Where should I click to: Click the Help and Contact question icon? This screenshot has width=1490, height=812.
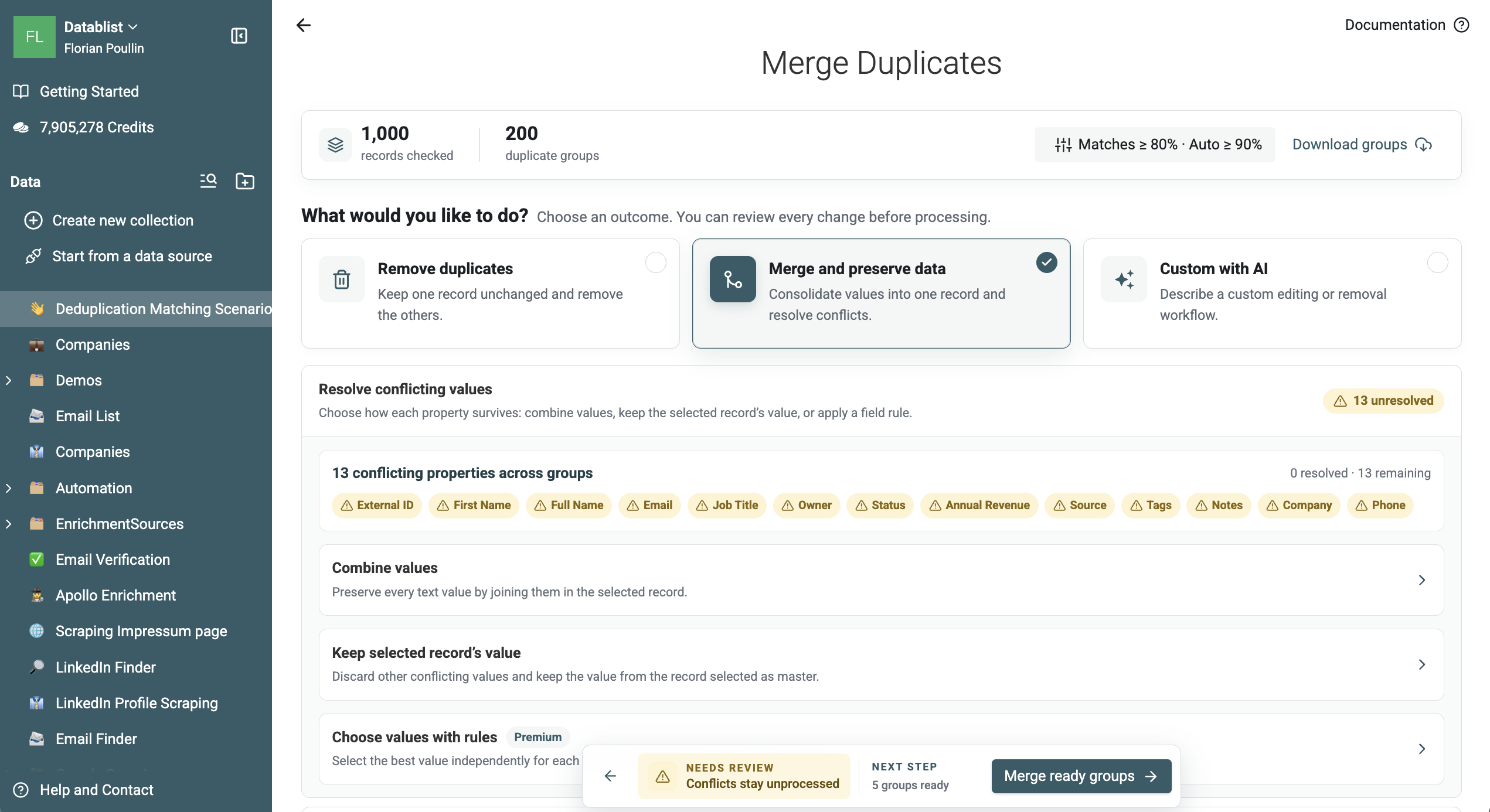pos(21,790)
